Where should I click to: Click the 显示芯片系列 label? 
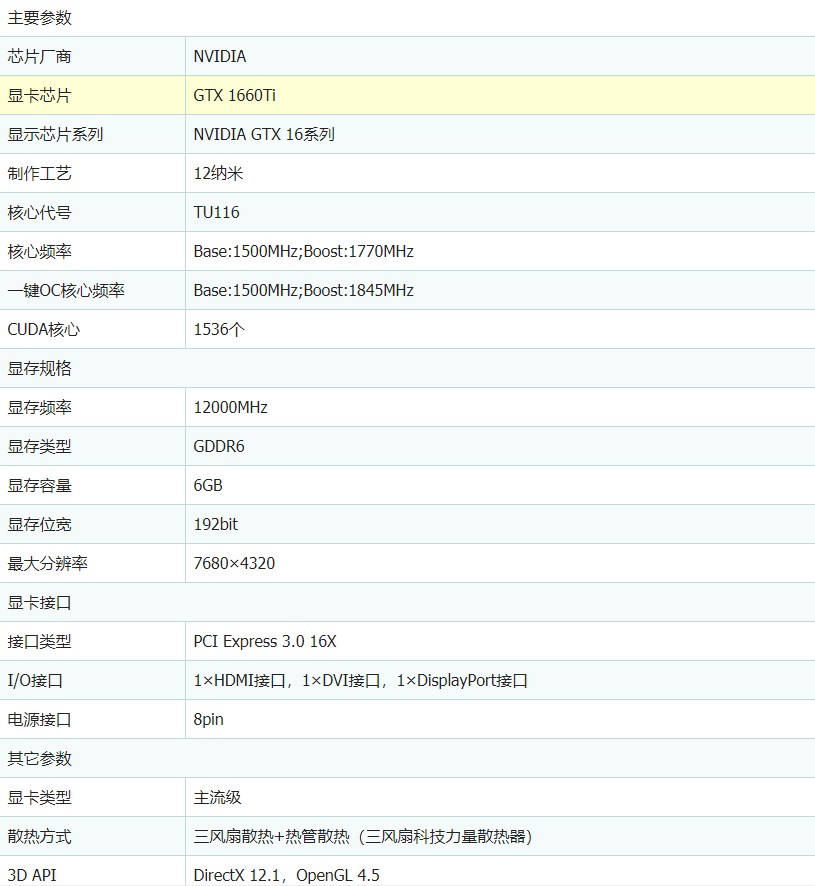point(55,134)
